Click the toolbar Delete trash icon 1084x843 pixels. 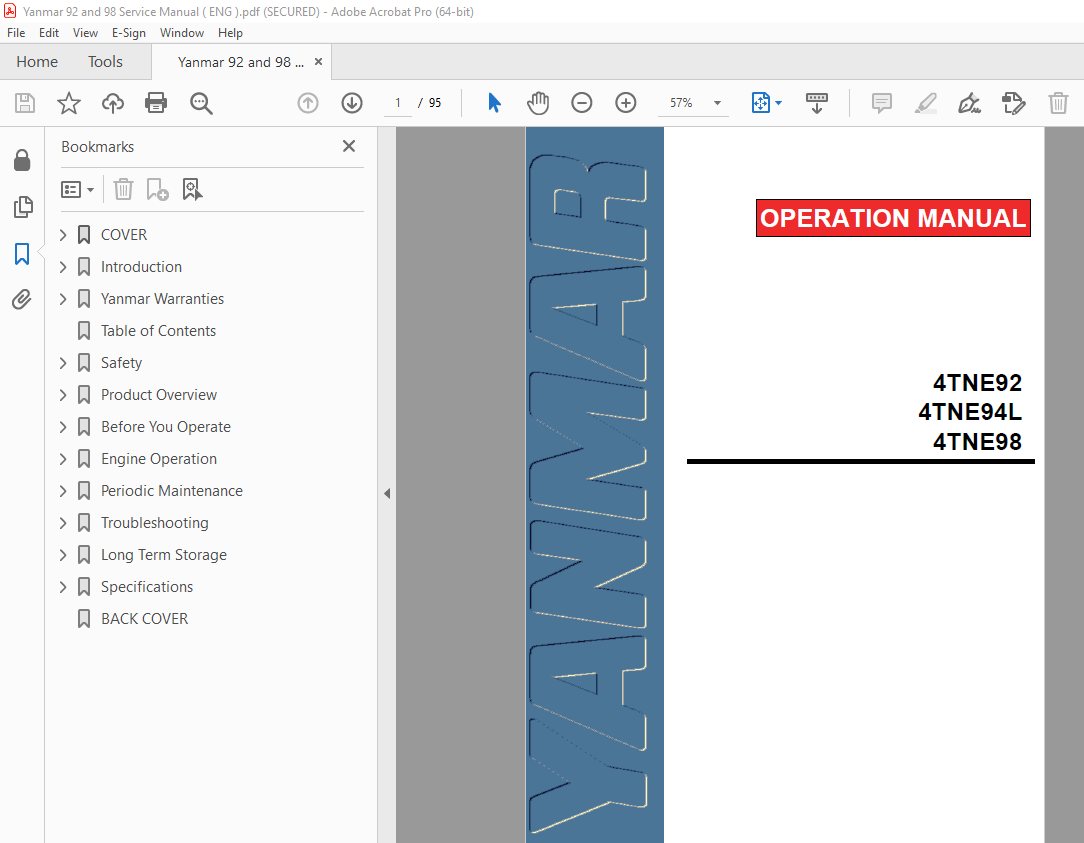[1058, 103]
